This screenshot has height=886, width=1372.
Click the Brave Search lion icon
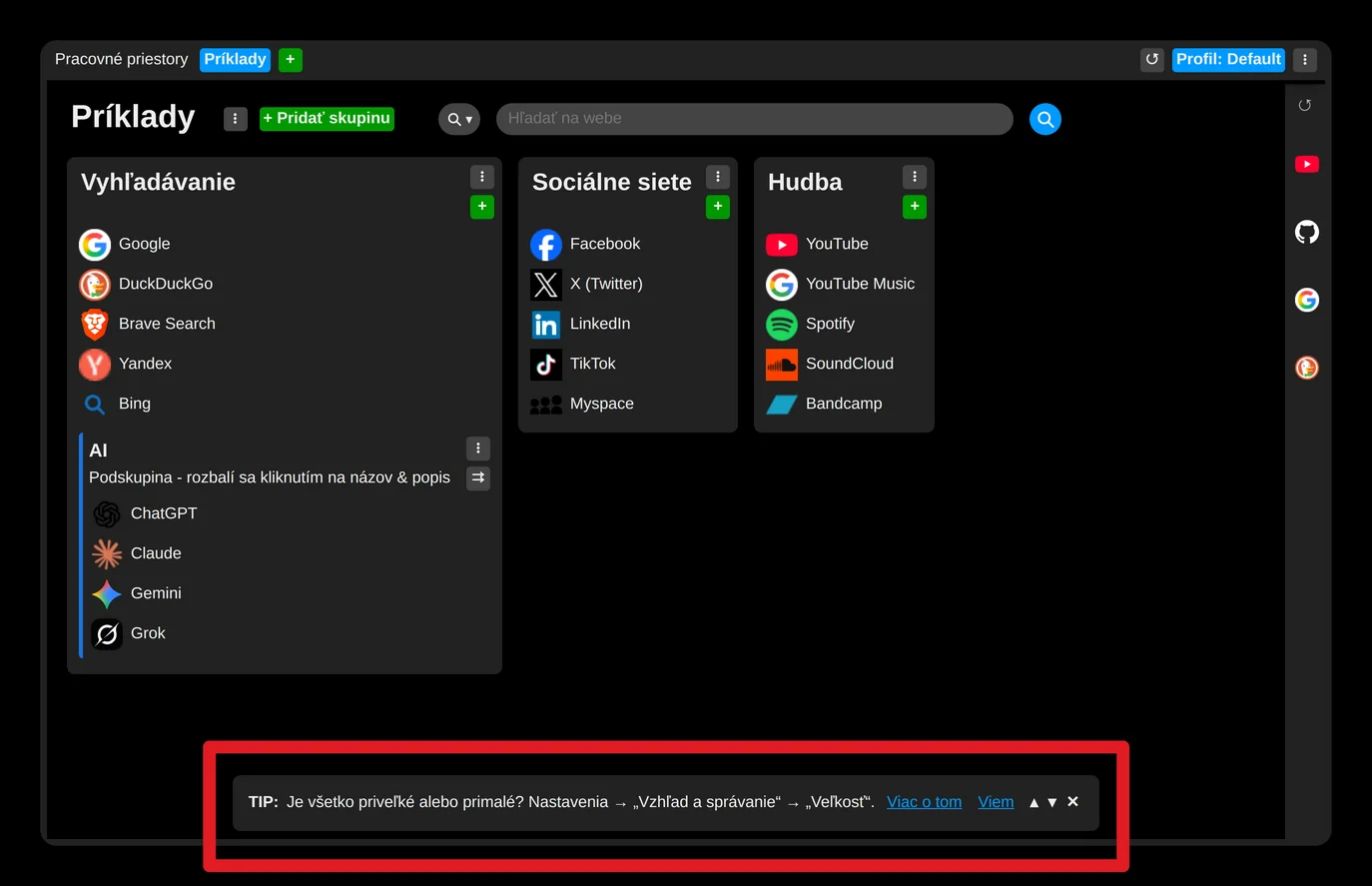click(95, 324)
